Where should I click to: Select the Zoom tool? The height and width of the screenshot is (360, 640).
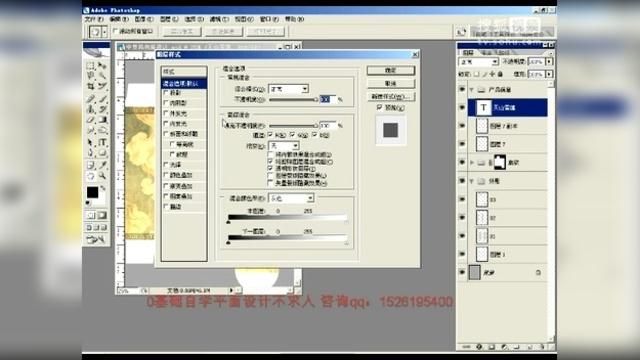click(102, 176)
